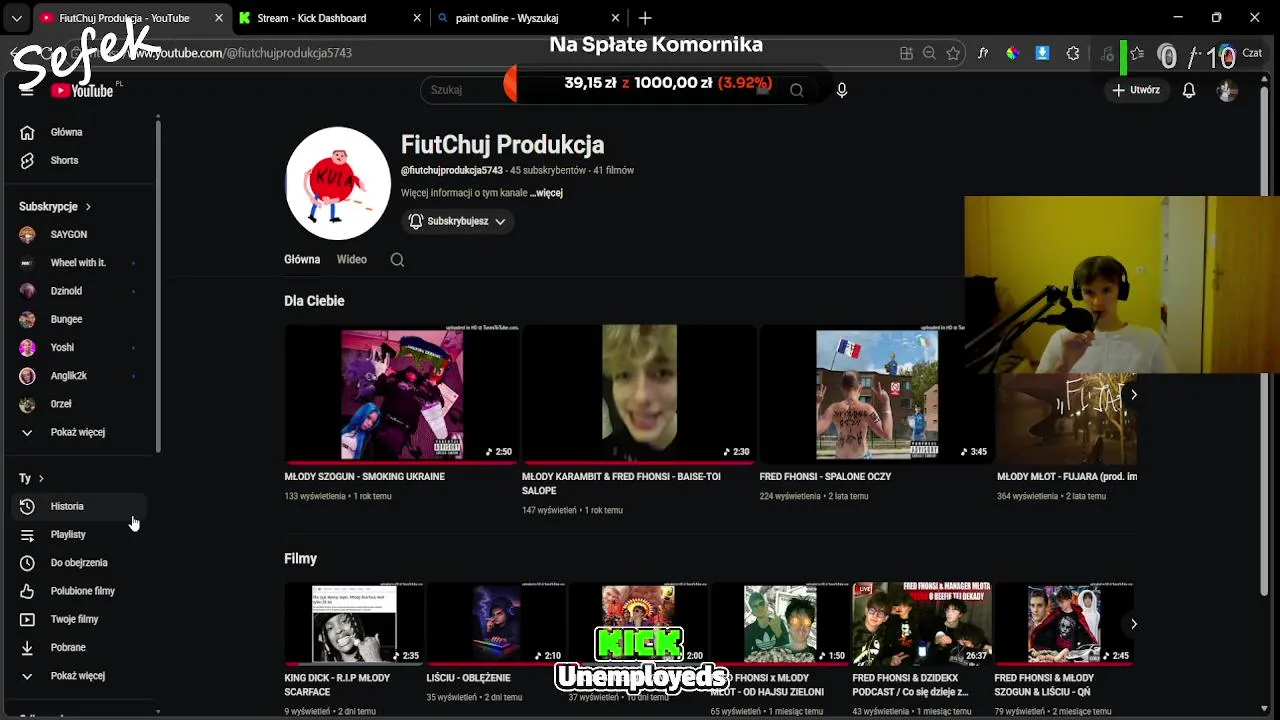This screenshot has height=720, width=1280.
Task: Open the YouTube hamburger guide menu
Action: (x=27, y=90)
